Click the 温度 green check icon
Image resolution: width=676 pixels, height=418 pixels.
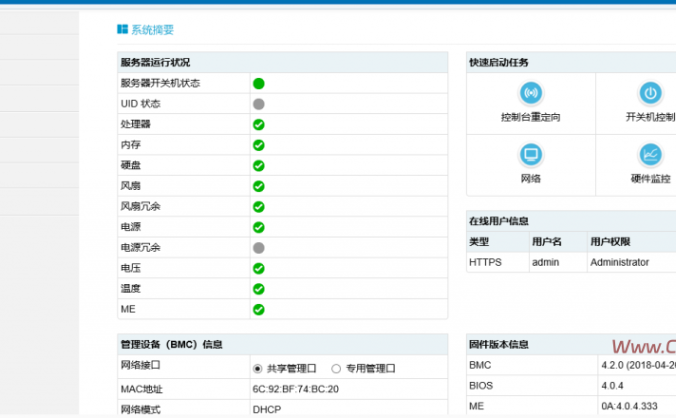[x=259, y=289]
